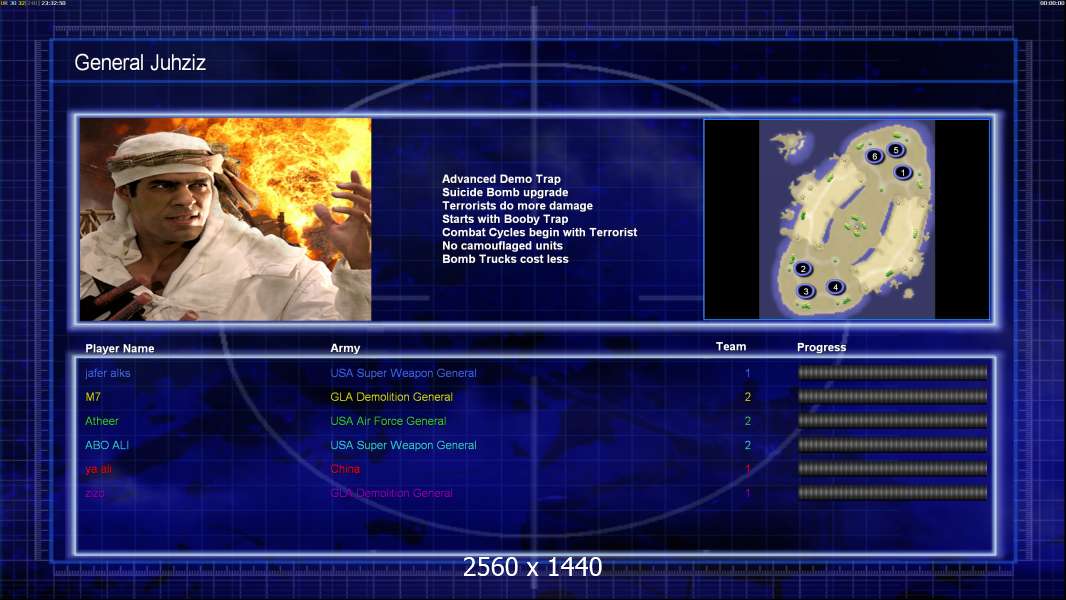
Task: Click the ya ali progress bar
Action: [x=892, y=469]
